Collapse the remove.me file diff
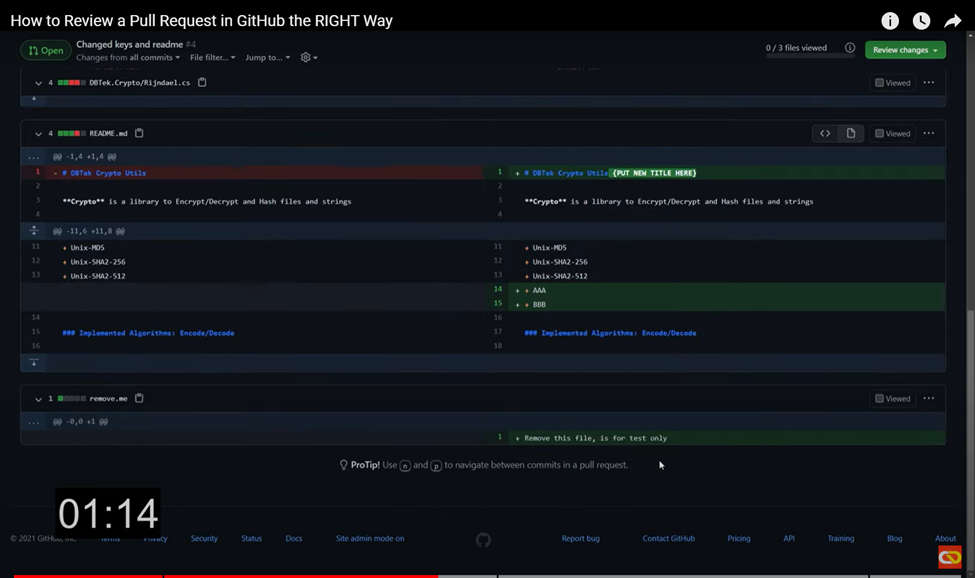Image resolution: width=975 pixels, height=578 pixels. point(38,399)
